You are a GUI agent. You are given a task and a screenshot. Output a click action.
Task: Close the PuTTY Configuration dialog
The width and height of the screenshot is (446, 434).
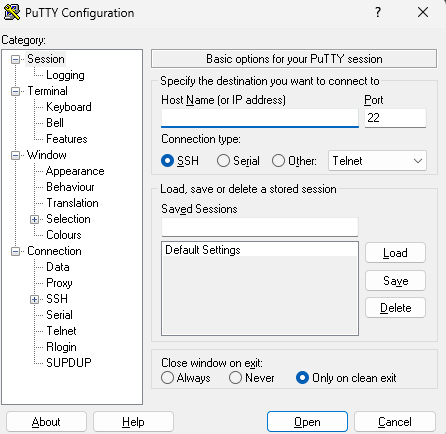point(423,12)
